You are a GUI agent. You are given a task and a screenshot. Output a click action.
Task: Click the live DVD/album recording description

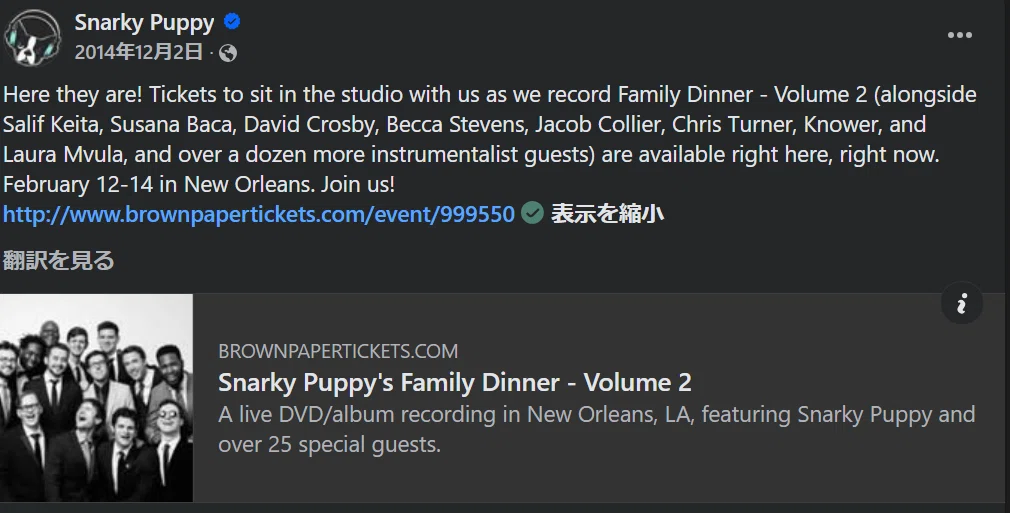596,429
